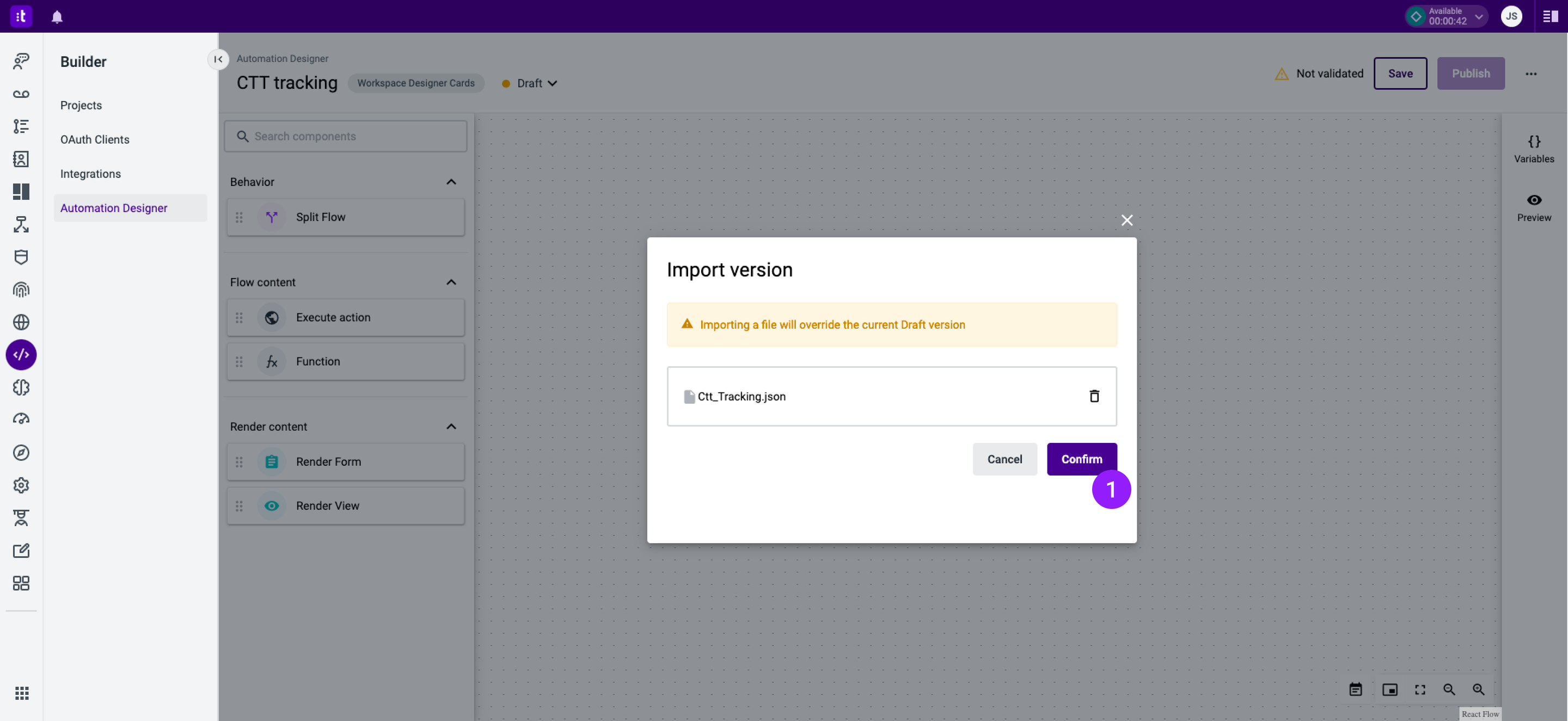Click the Function component icon
Image resolution: width=1568 pixels, height=721 pixels.
[272, 361]
